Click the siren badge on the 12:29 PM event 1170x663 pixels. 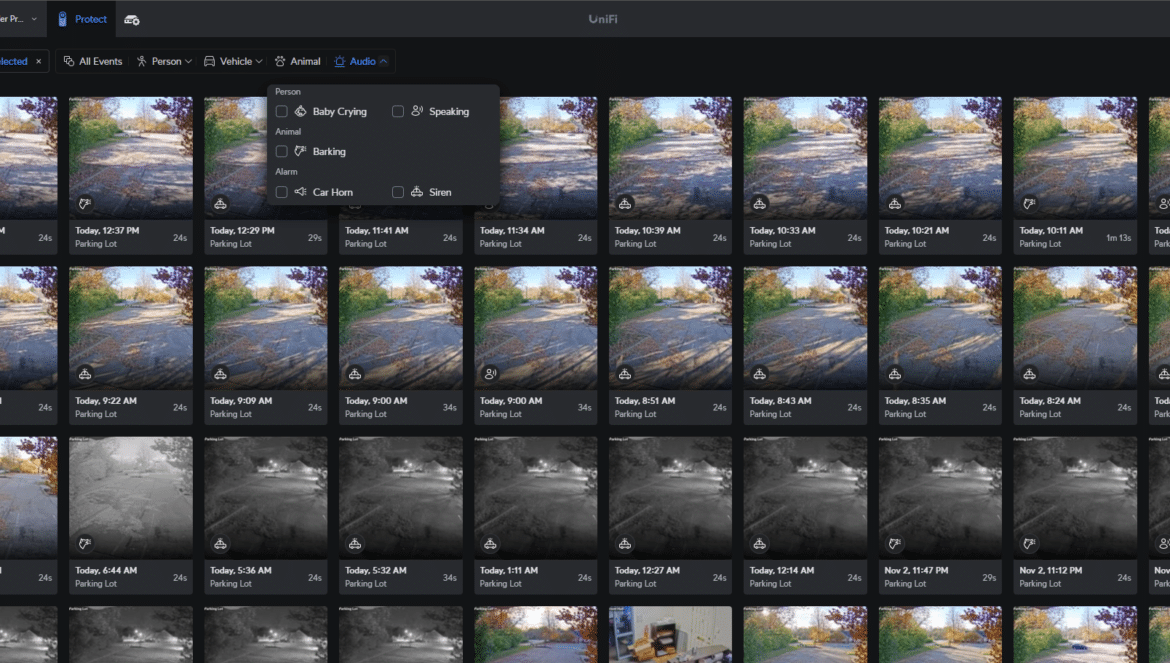[220, 204]
